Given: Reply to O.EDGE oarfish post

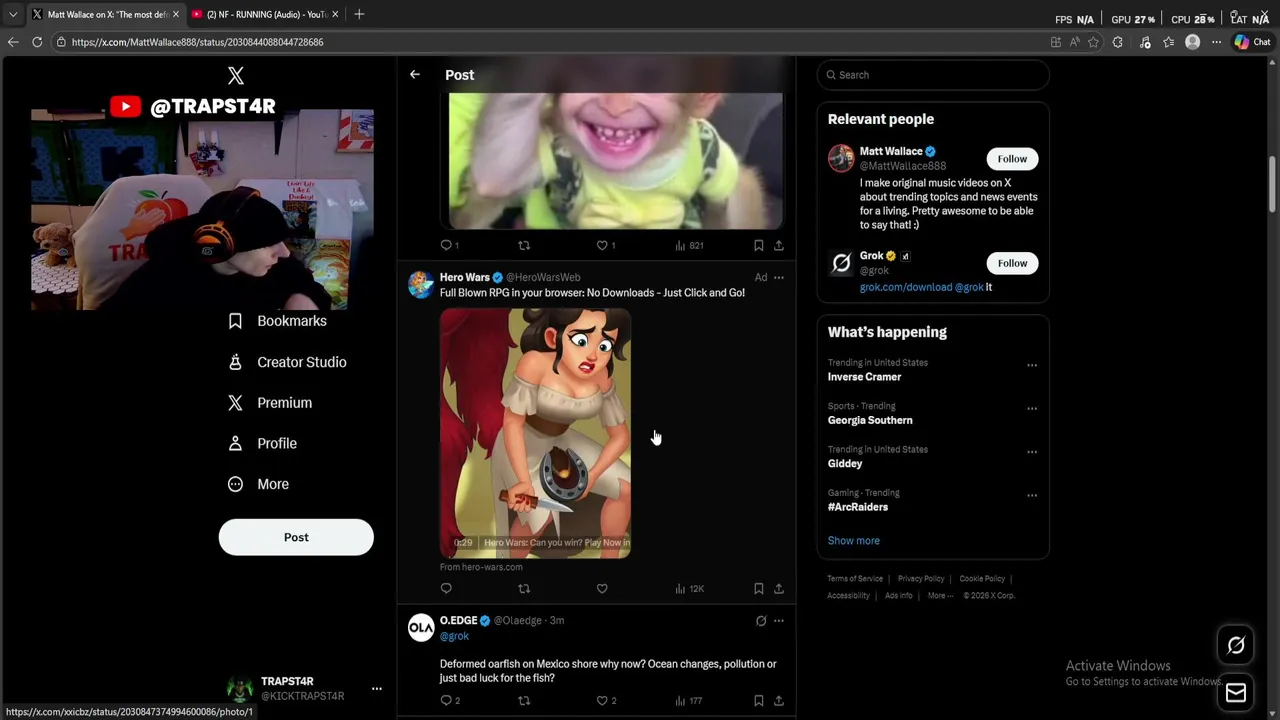Looking at the screenshot, I should [447, 701].
